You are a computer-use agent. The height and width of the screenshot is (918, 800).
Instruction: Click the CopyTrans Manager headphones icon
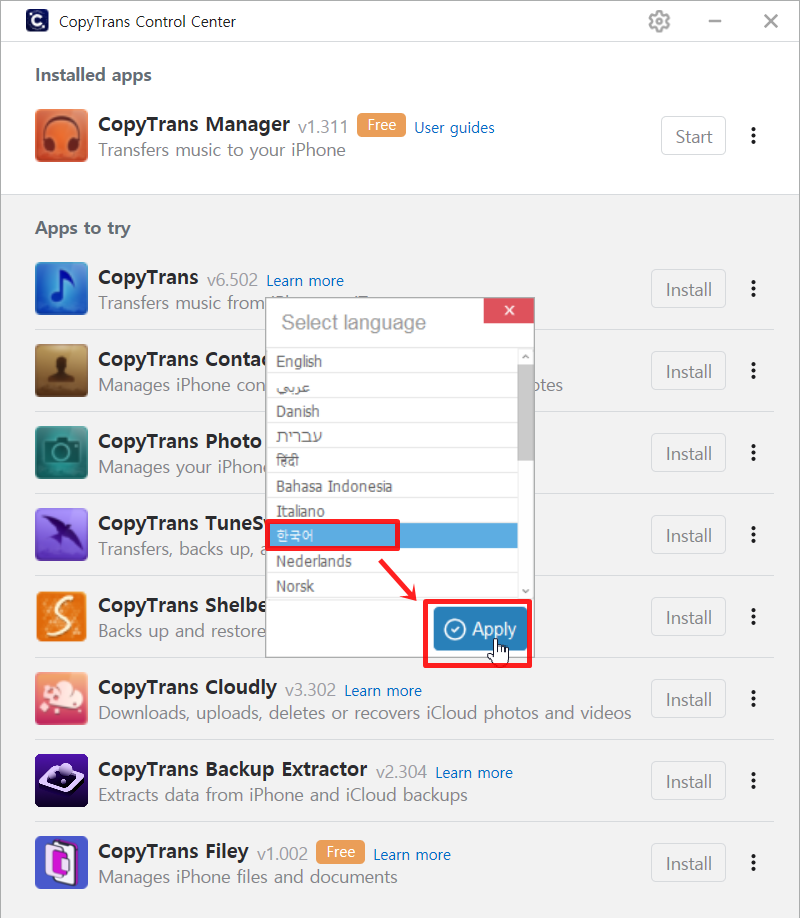(61, 135)
